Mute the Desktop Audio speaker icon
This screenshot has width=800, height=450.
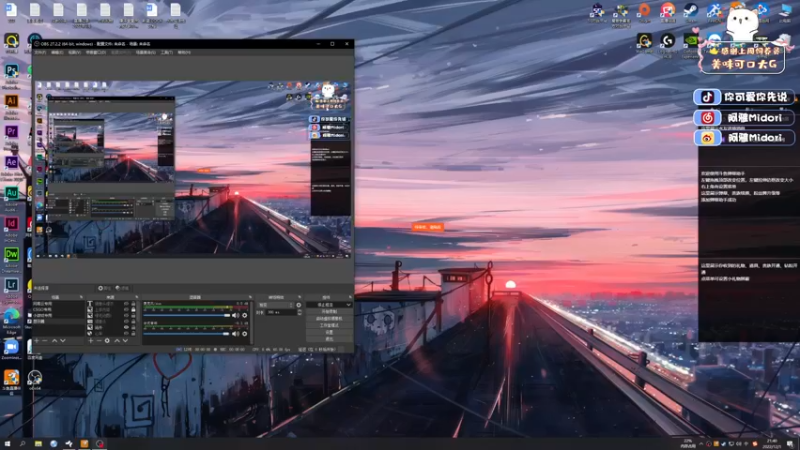235,334
